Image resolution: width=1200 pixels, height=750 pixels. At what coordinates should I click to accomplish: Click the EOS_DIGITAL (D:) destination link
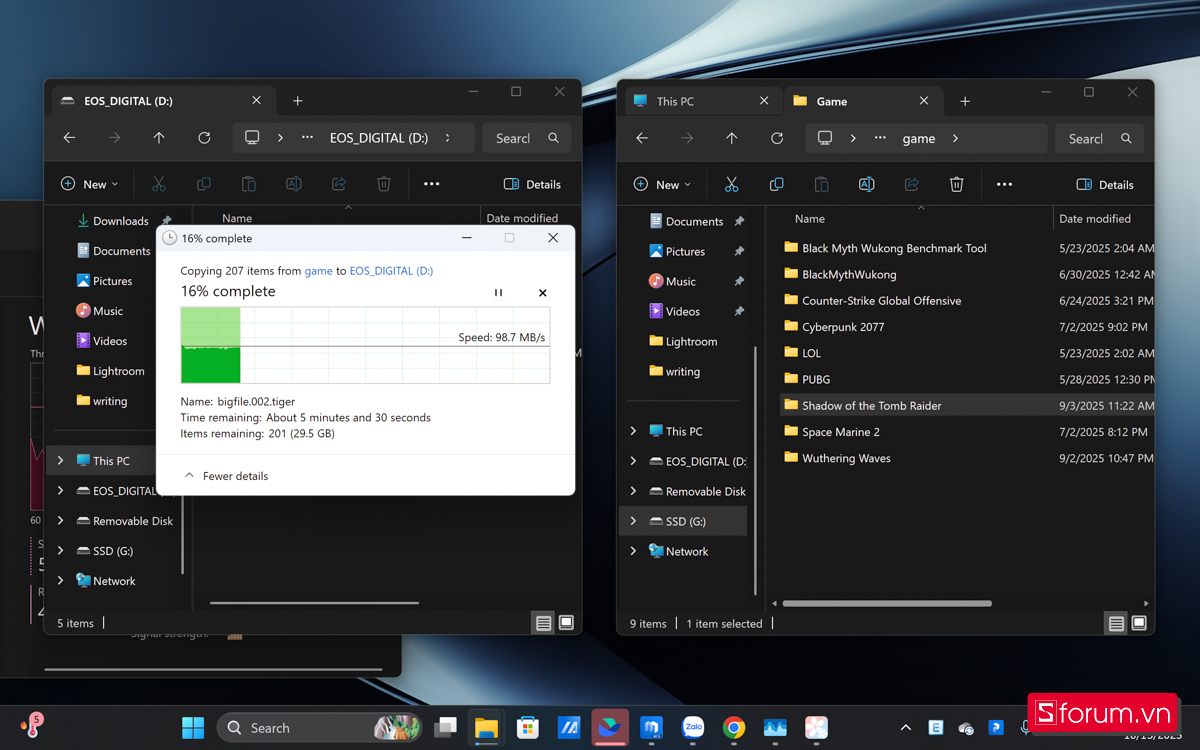391,271
